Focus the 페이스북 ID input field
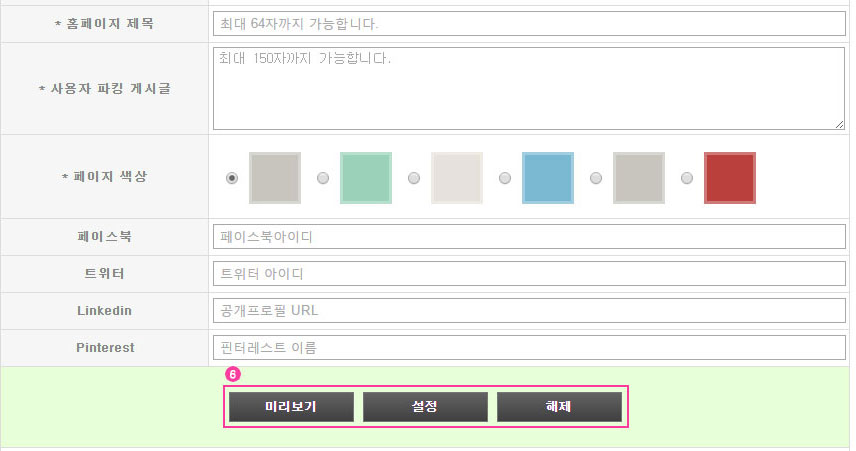The width and height of the screenshot is (856, 451). 529,237
